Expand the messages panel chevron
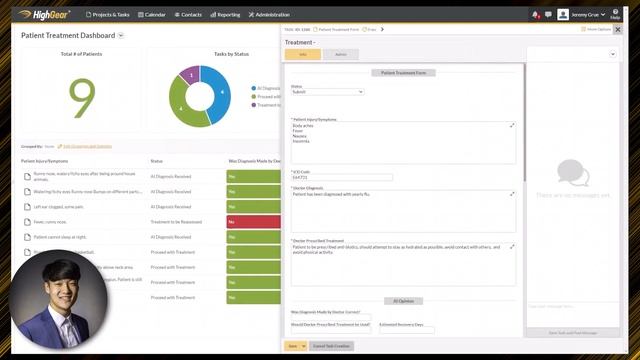 point(613,54)
